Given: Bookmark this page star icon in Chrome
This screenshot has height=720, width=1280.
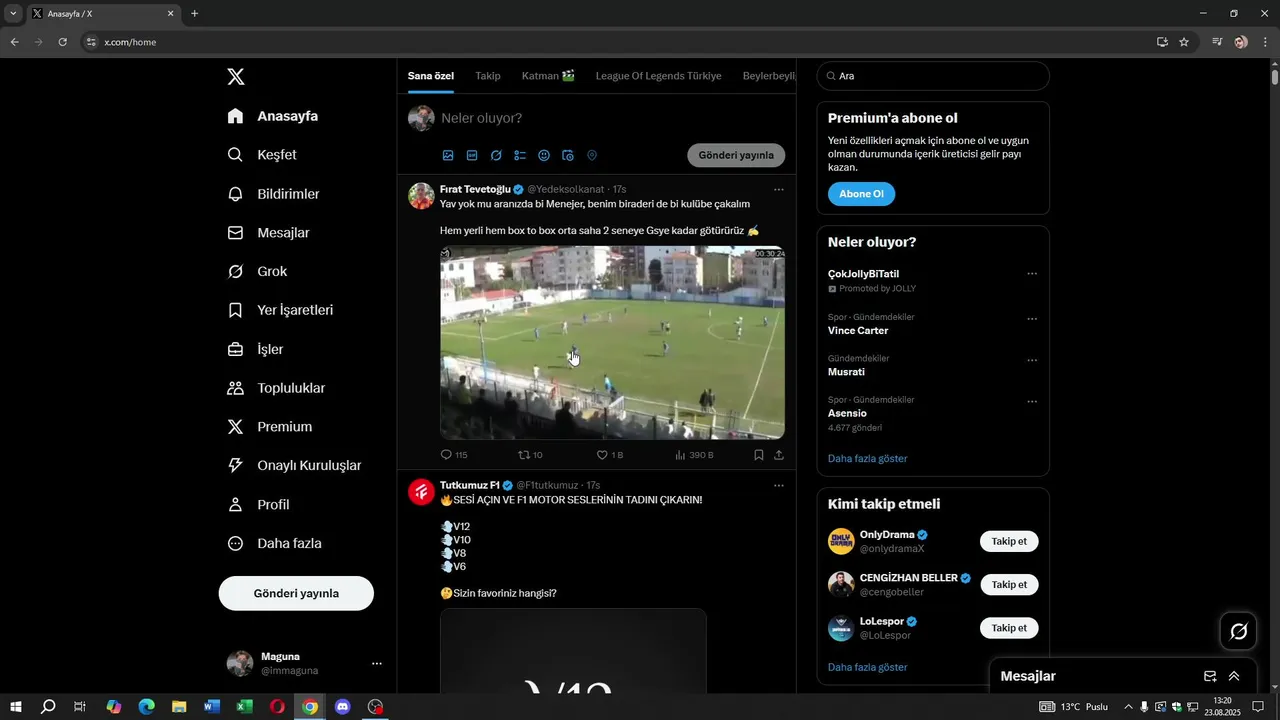Looking at the screenshot, I should [x=1184, y=42].
